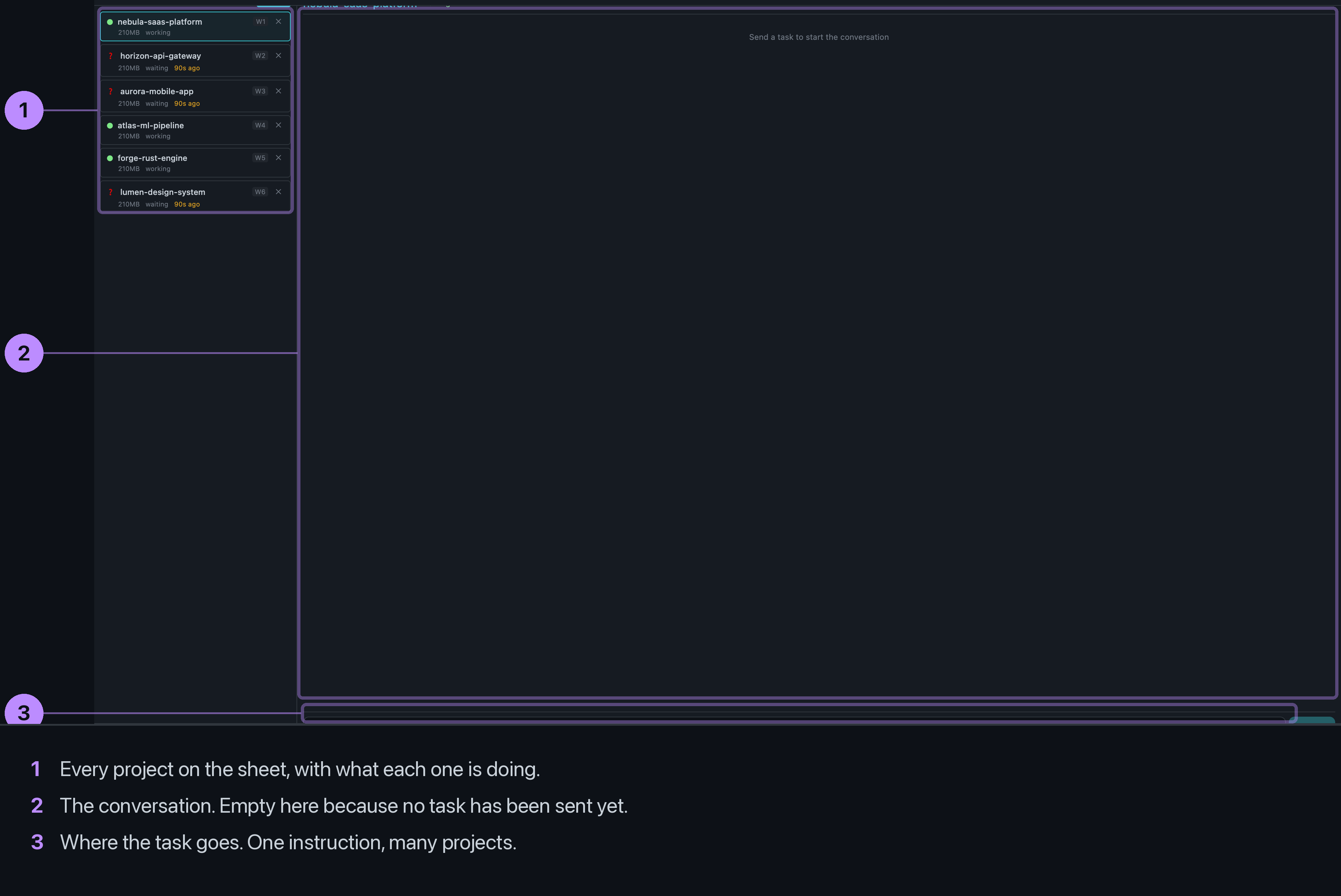Click "210MB" under nebula-saas-platform
The width and height of the screenshot is (1341, 896).
pyautogui.click(x=129, y=33)
